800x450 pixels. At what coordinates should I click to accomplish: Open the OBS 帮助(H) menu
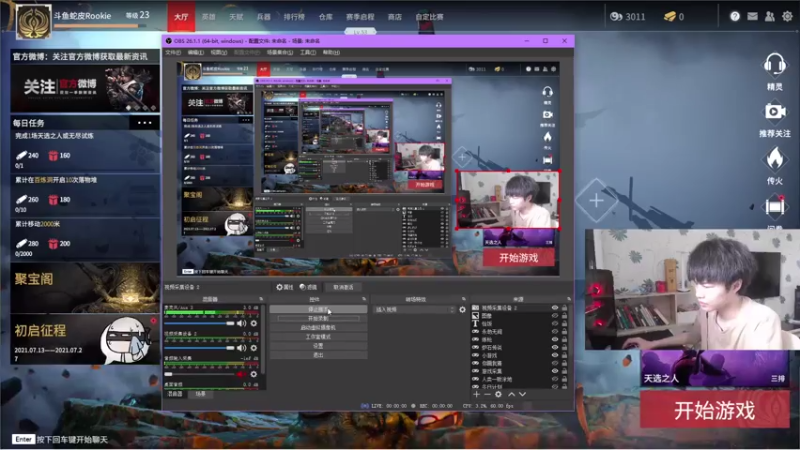pos(331,53)
